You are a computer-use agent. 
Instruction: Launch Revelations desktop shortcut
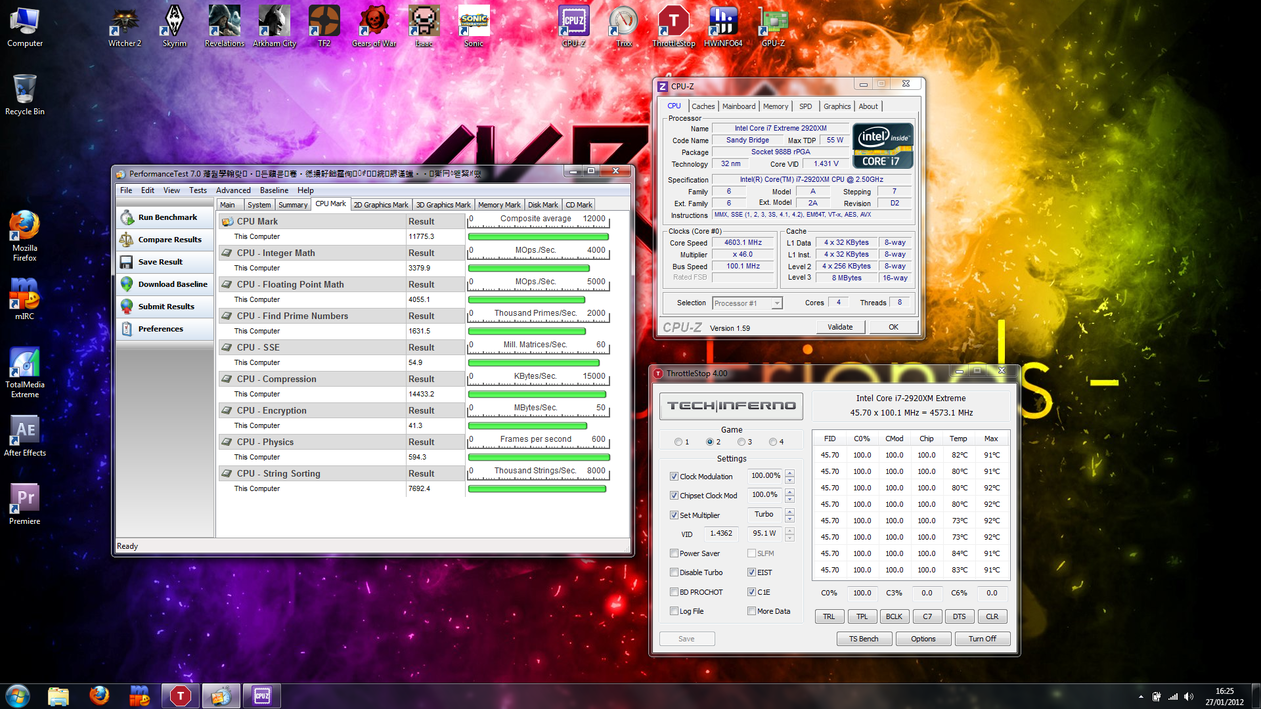[x=224, y=26]
